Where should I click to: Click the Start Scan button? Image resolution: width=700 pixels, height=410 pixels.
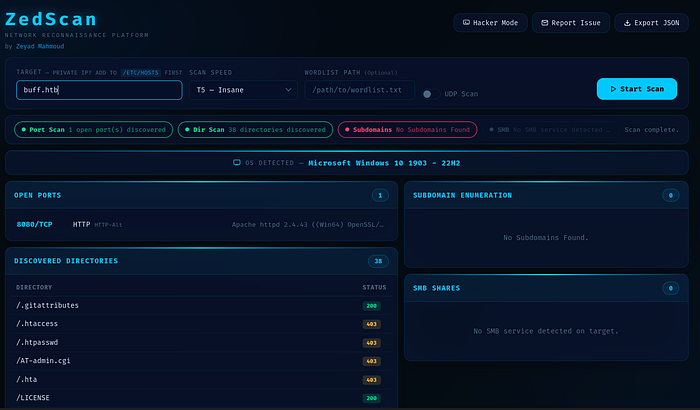point(637,89)
